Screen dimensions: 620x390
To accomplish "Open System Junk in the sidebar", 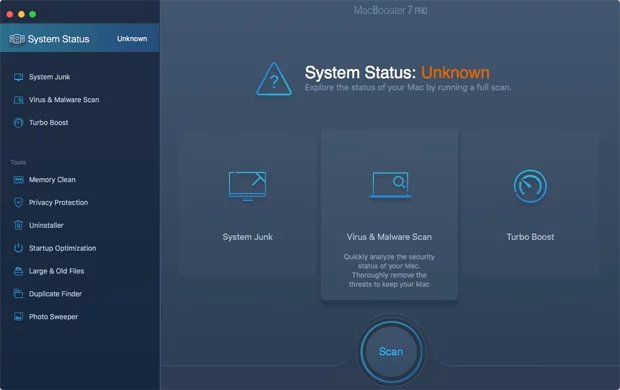I will click(49, 77).
